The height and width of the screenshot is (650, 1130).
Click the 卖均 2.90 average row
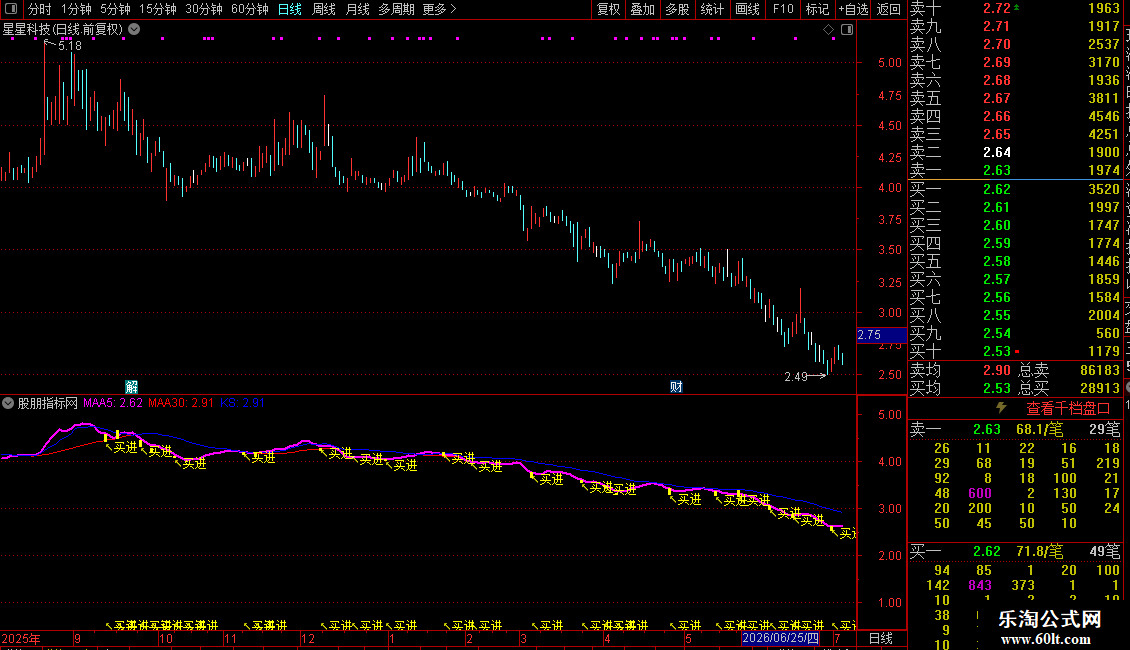click(961, 370)
